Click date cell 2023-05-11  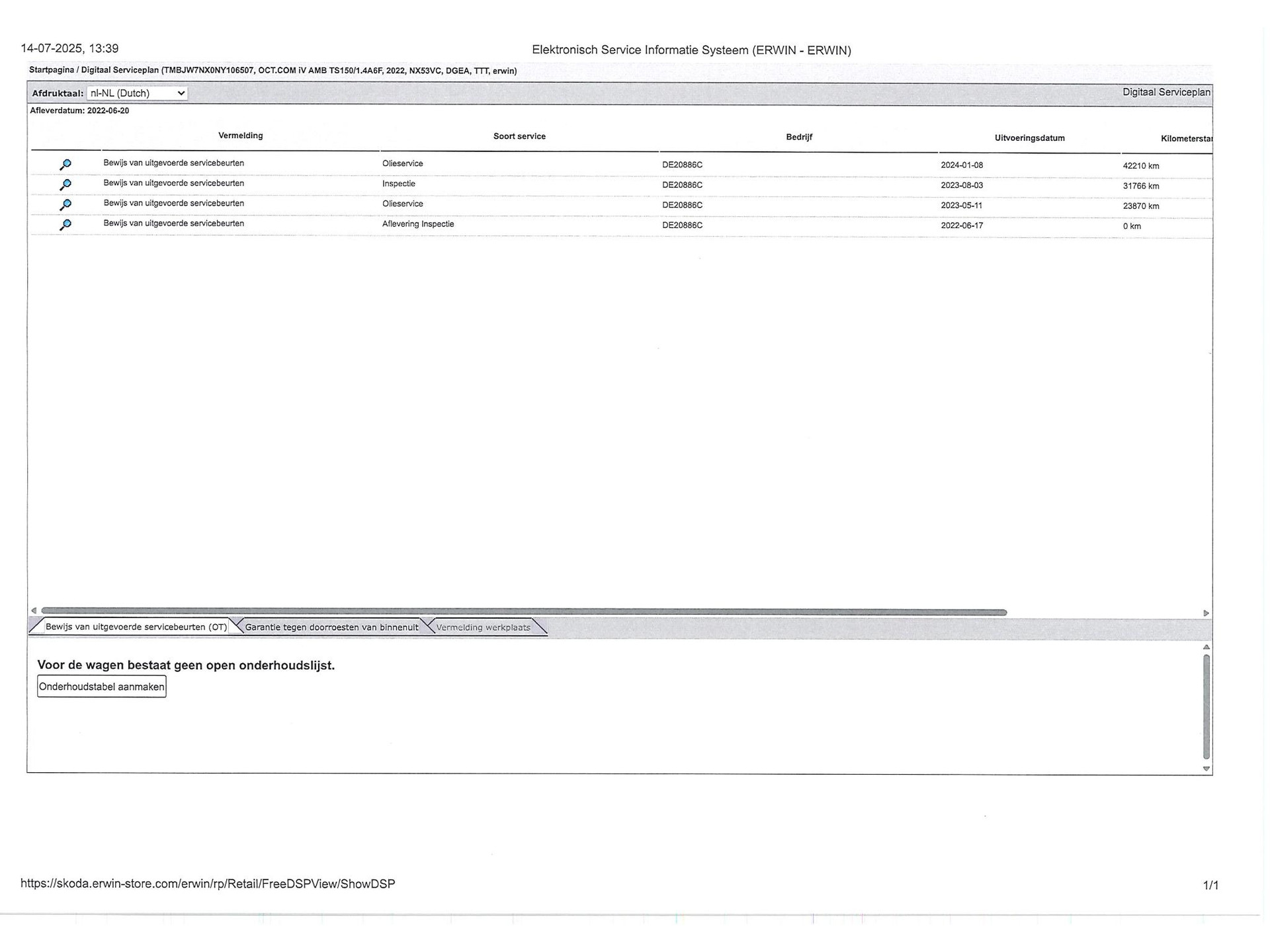(961, 206)
